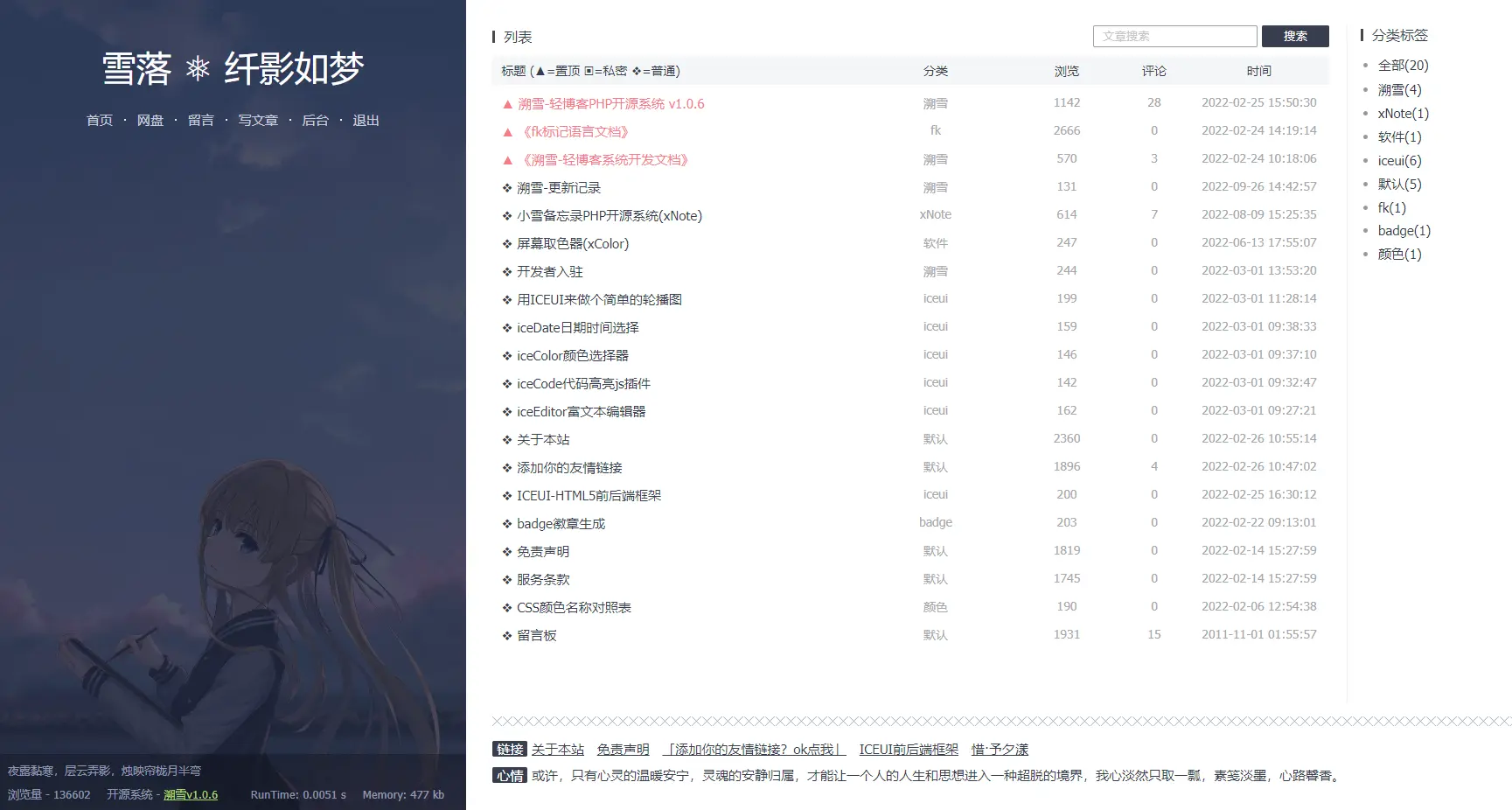
Task: Open footer link 免责声明
Action: point(624,750)
